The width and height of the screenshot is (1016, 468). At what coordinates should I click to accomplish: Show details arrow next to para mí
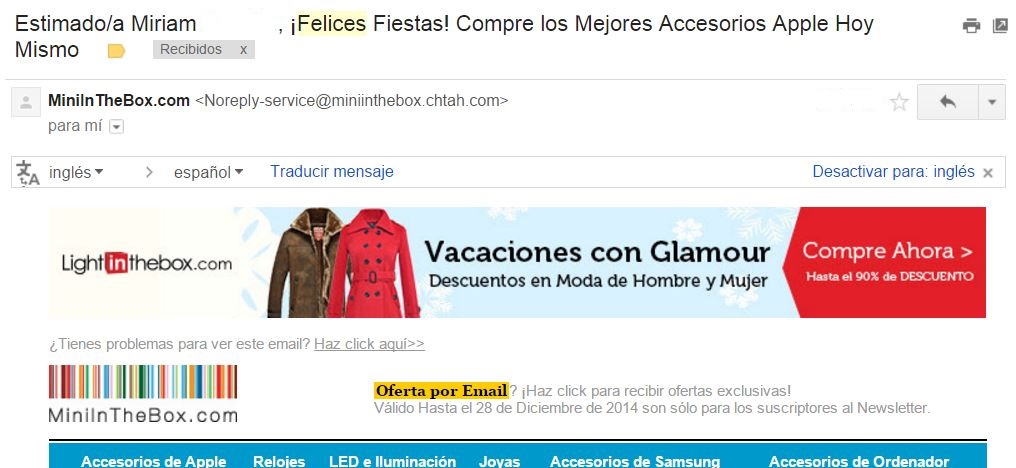pos(116,126)
